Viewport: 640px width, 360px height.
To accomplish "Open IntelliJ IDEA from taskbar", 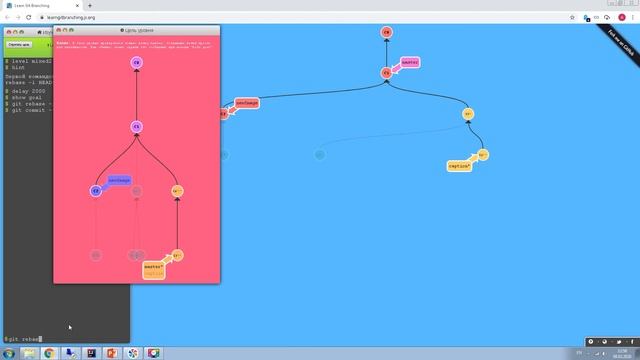I will tap(91, 353).
